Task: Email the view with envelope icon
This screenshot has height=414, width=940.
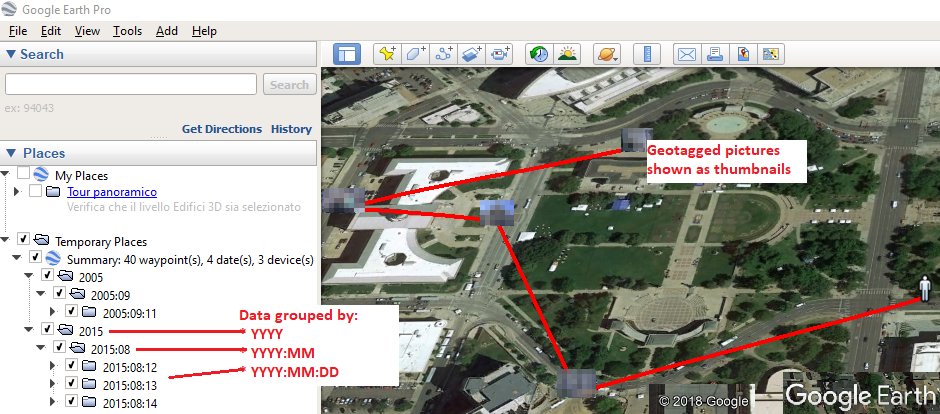Action: point(687,54)
